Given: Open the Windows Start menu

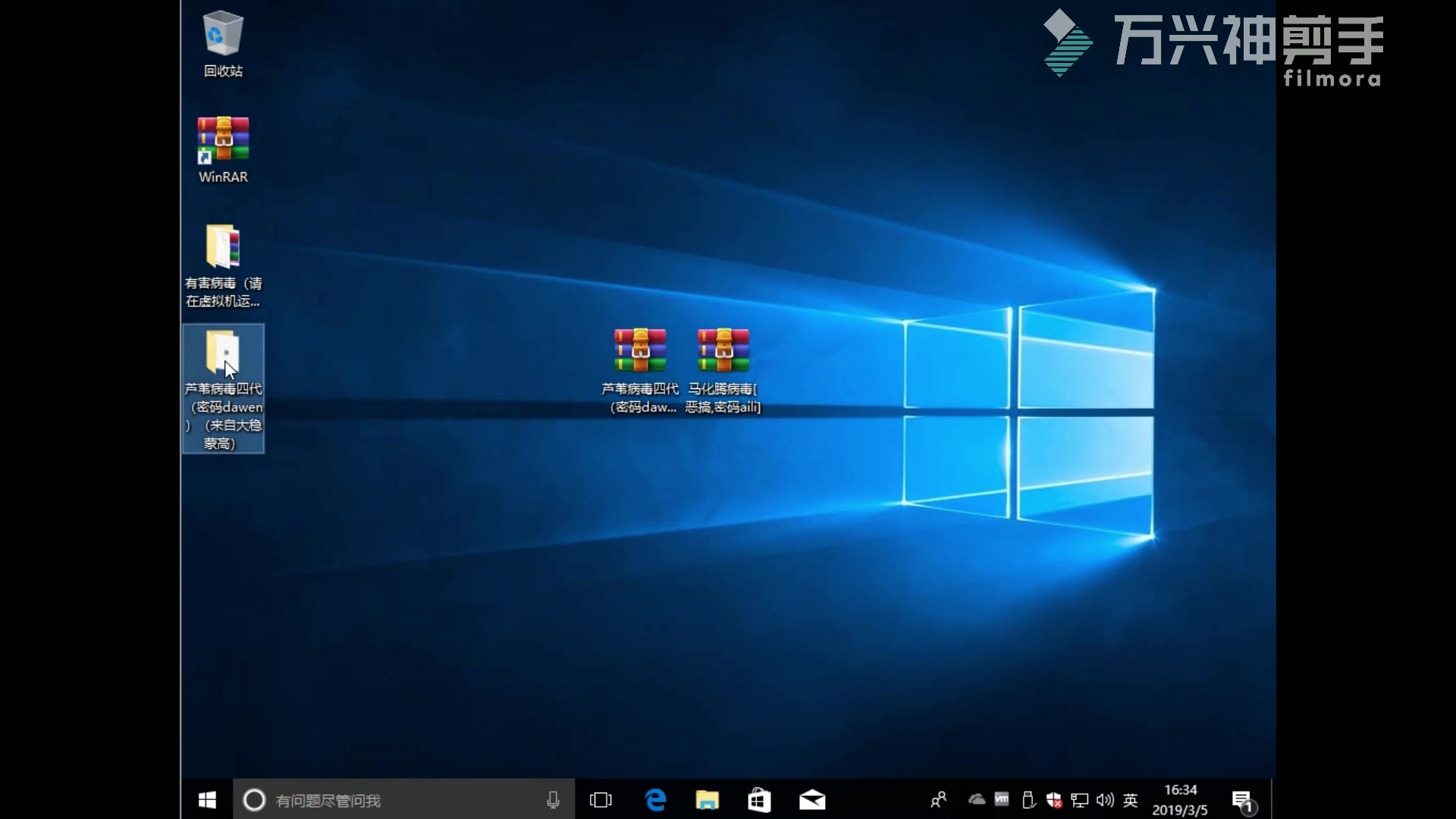Looking at the screenshot, I should click(x=207, y=800).
